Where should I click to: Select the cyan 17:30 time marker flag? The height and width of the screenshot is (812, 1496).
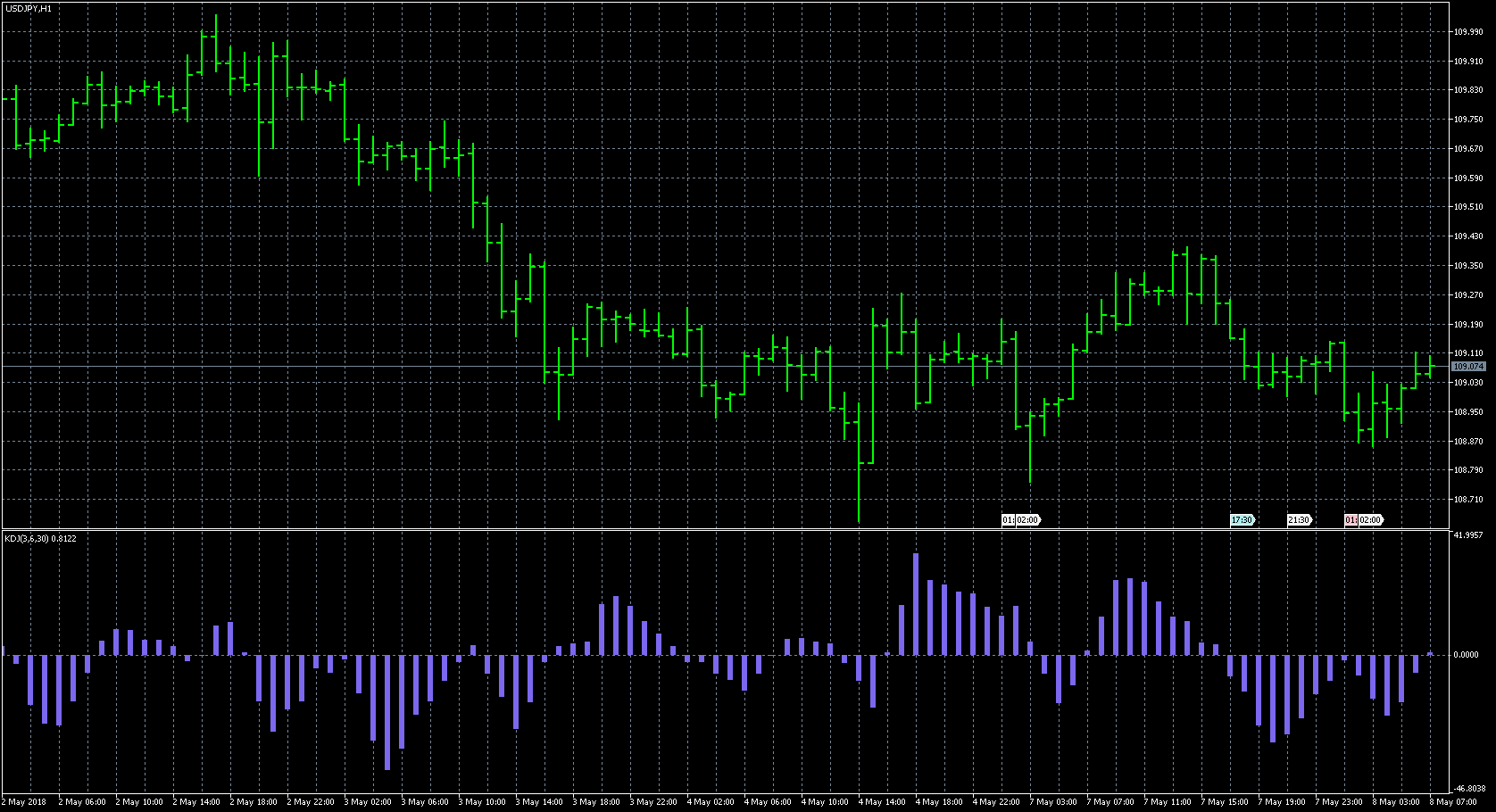point(1241,519)
